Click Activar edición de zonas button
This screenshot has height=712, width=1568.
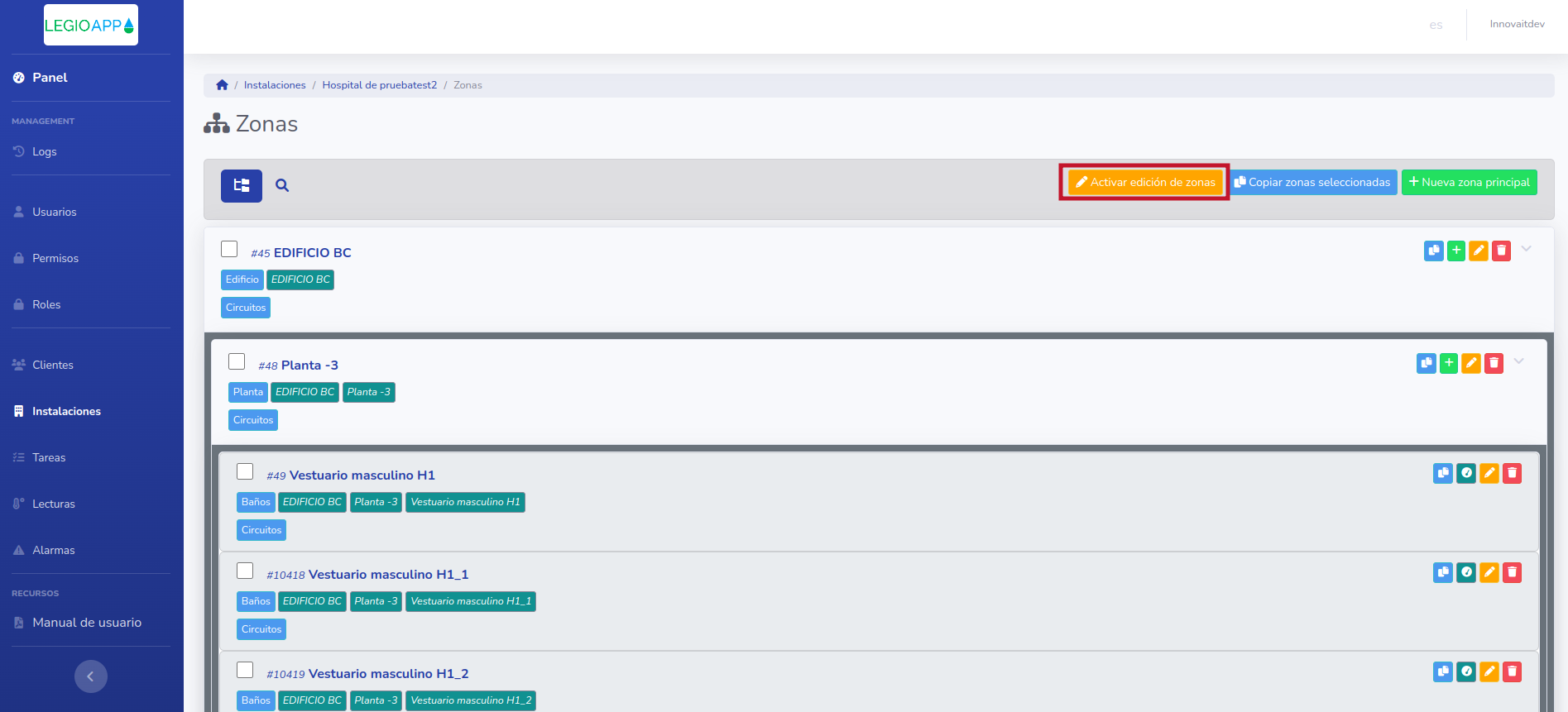click(x=1144, y=182)
